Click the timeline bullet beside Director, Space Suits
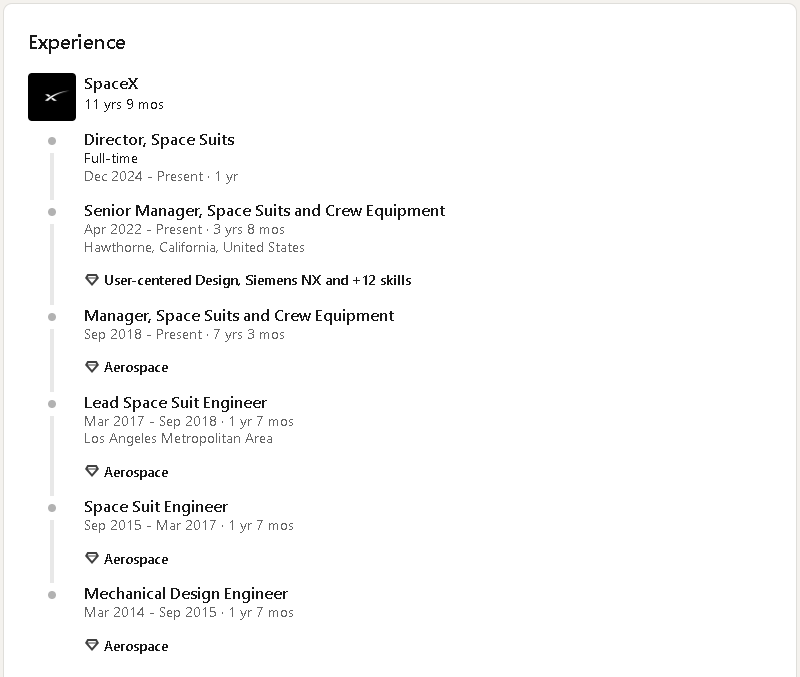The image size is (800, 677). click(52, 141)
